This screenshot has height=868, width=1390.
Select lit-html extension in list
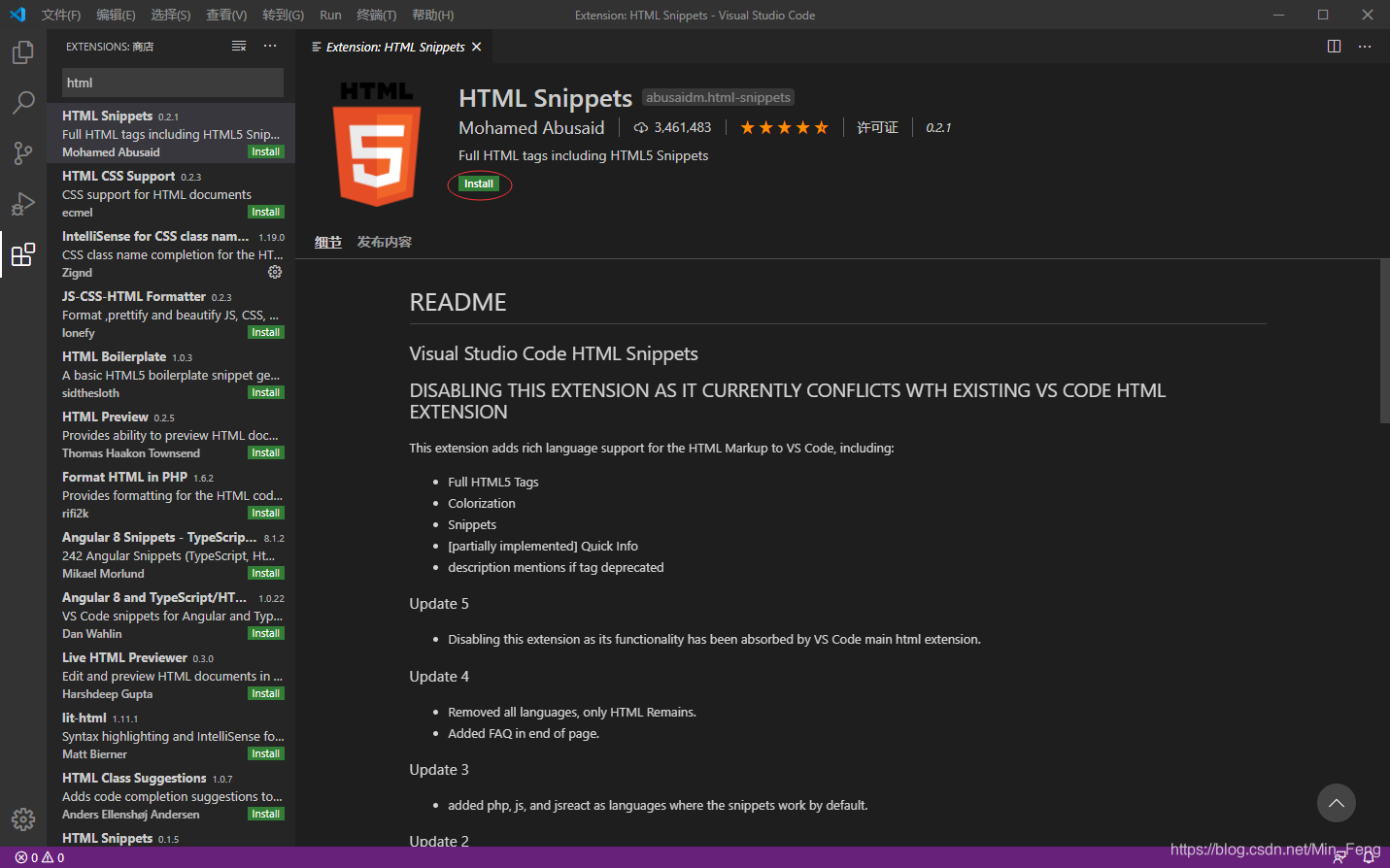171,735
